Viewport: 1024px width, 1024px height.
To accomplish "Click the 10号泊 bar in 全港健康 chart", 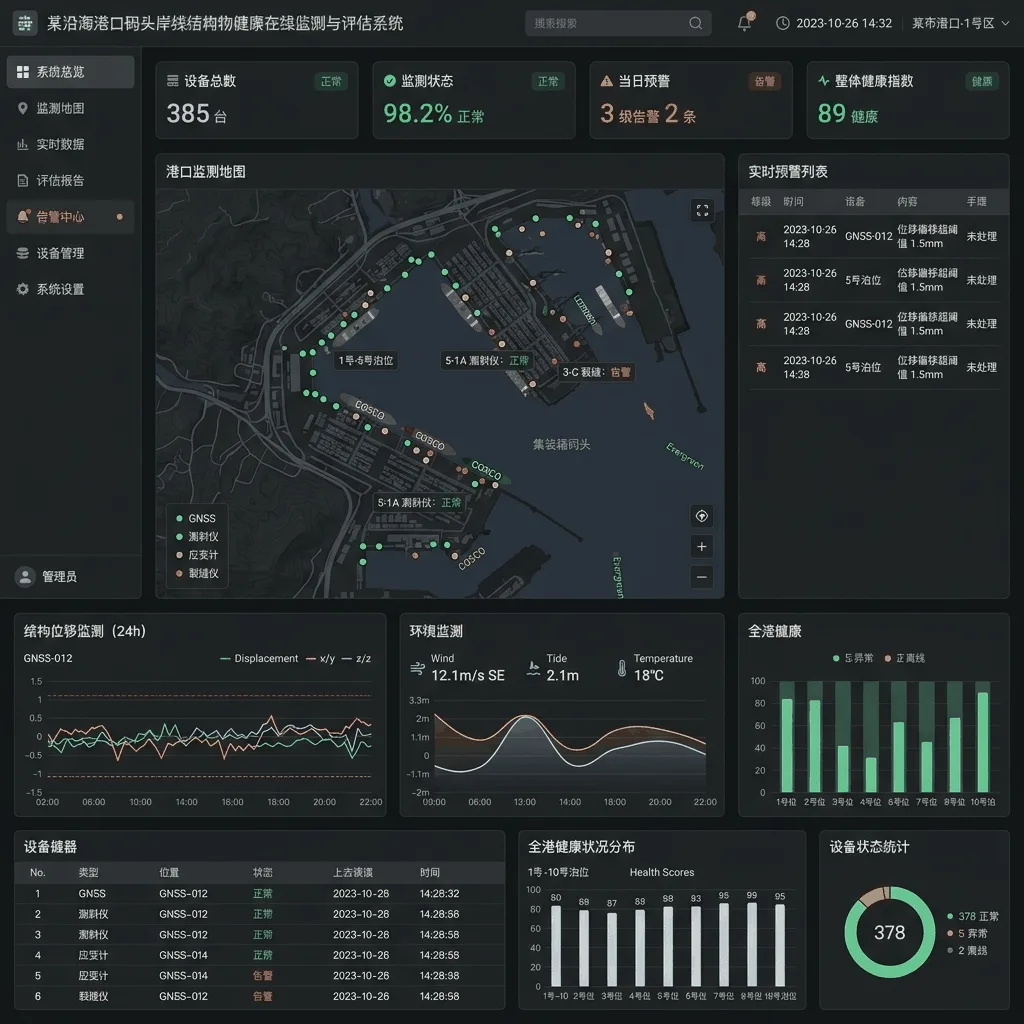I will pos(982,742).
